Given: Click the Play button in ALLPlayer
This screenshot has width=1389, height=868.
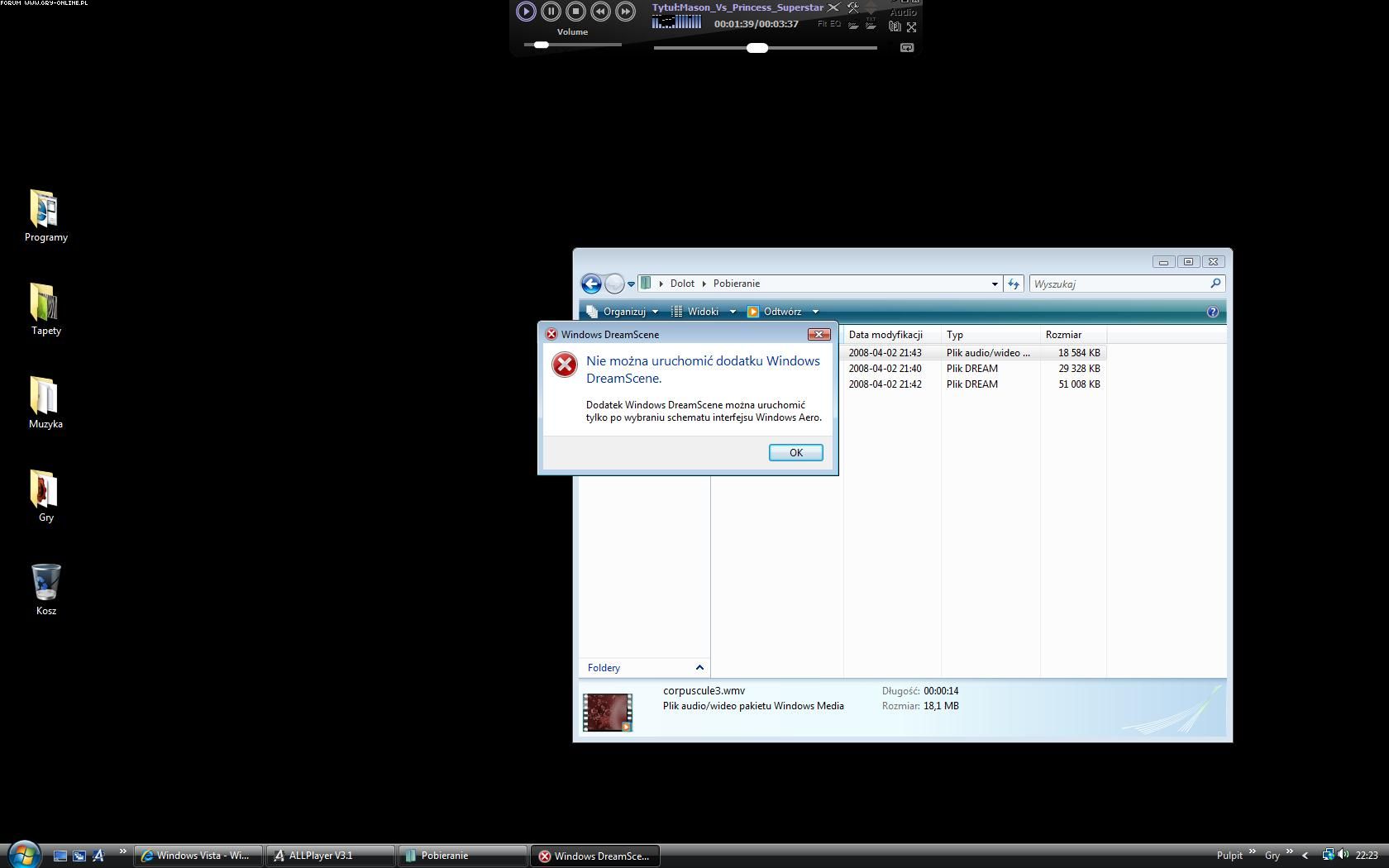Looking at the screenshot, I should (526, 11).
